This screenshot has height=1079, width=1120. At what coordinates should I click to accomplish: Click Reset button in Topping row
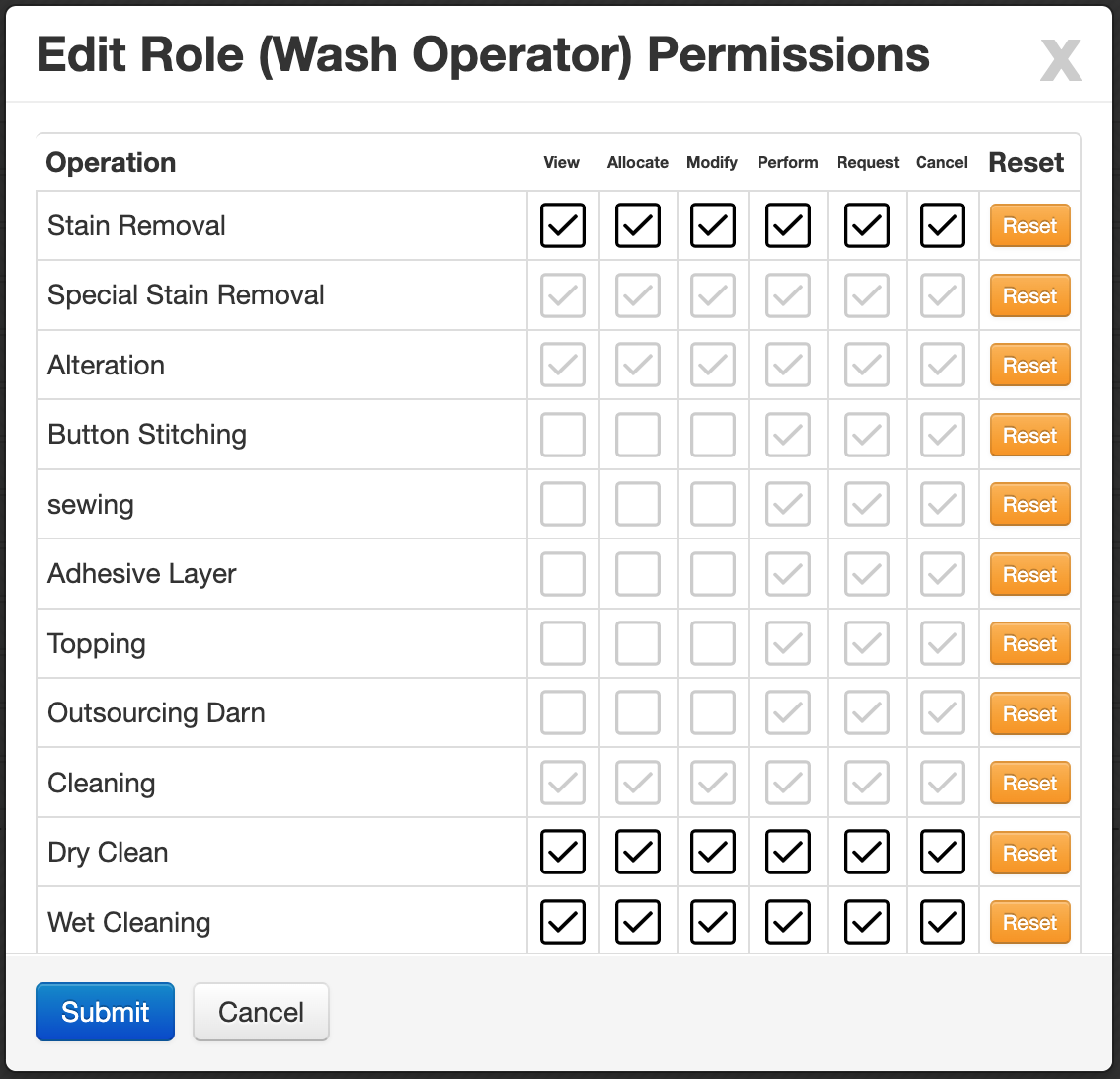click(x=1029, y=643)
